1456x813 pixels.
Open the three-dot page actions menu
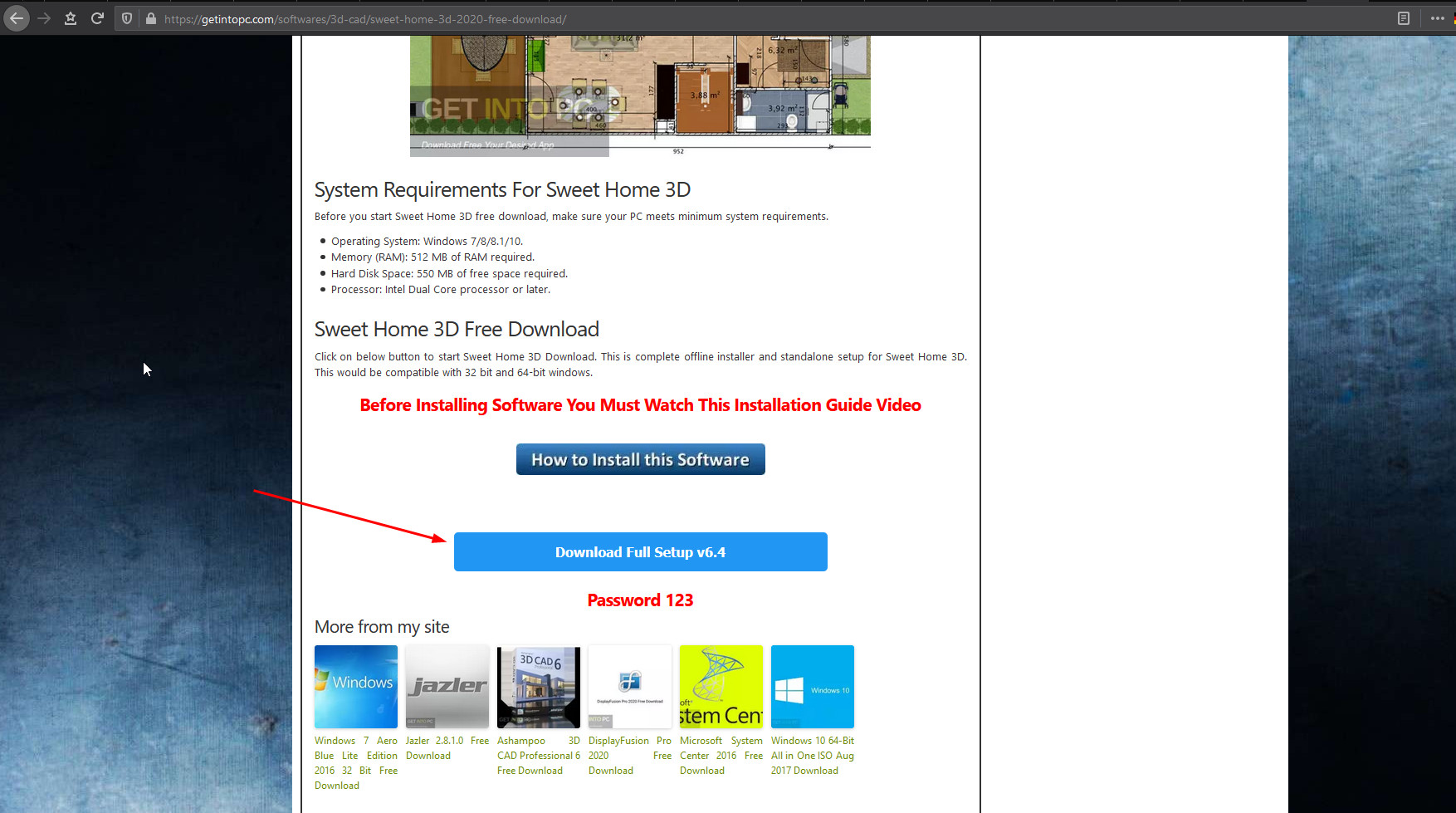click(x=1438, y=18)
